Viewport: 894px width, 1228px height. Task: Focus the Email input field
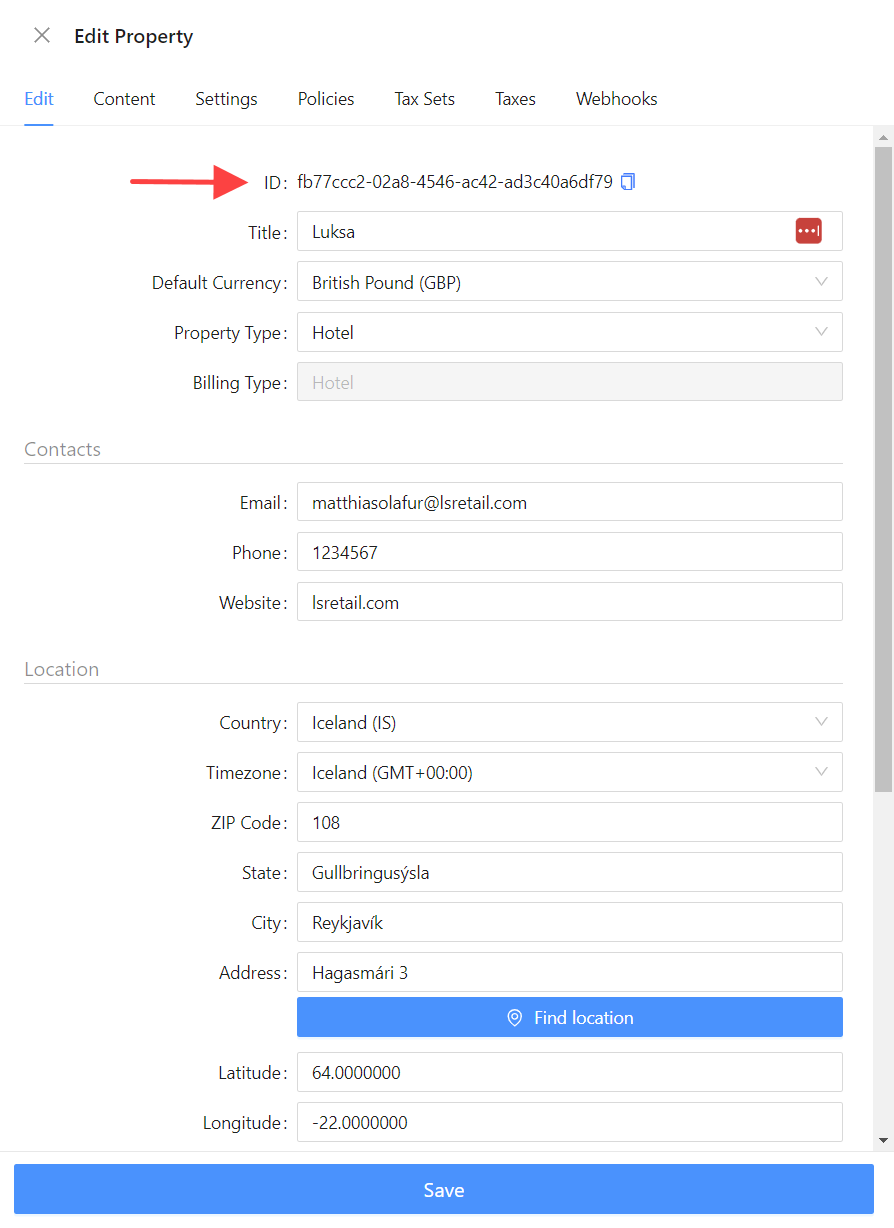569,502
